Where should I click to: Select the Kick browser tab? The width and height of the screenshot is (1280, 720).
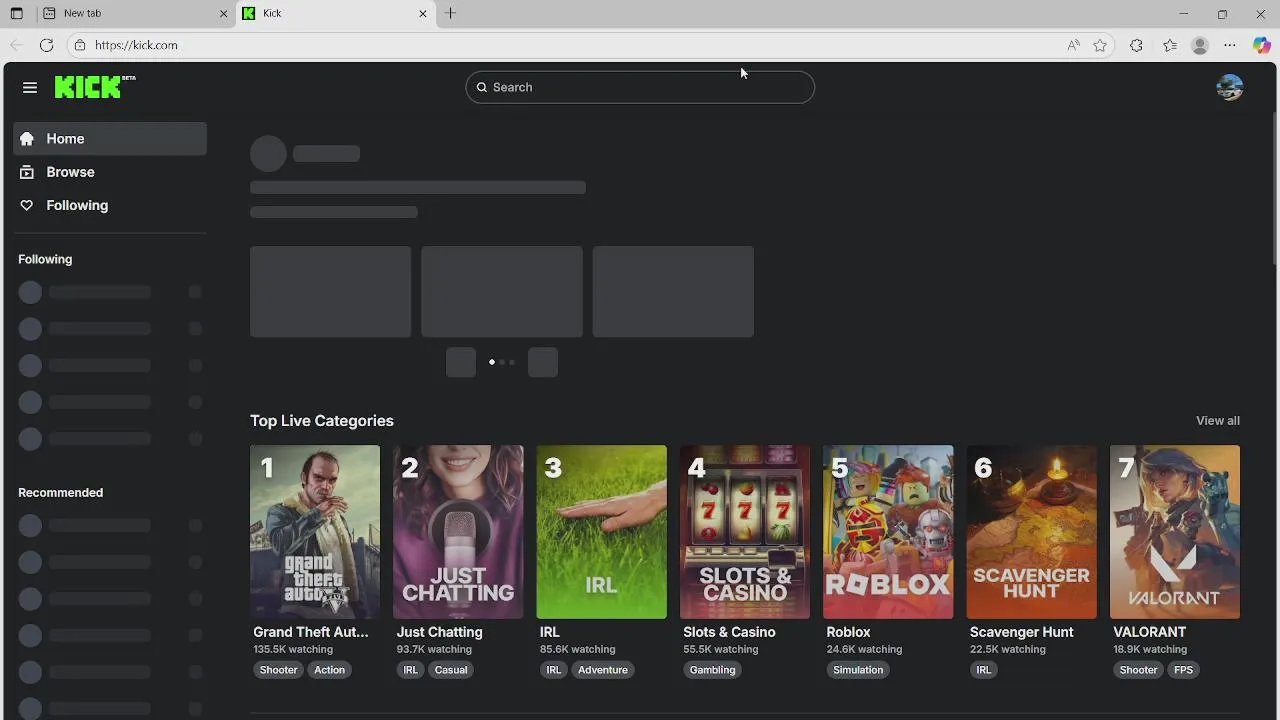[335, 14]
